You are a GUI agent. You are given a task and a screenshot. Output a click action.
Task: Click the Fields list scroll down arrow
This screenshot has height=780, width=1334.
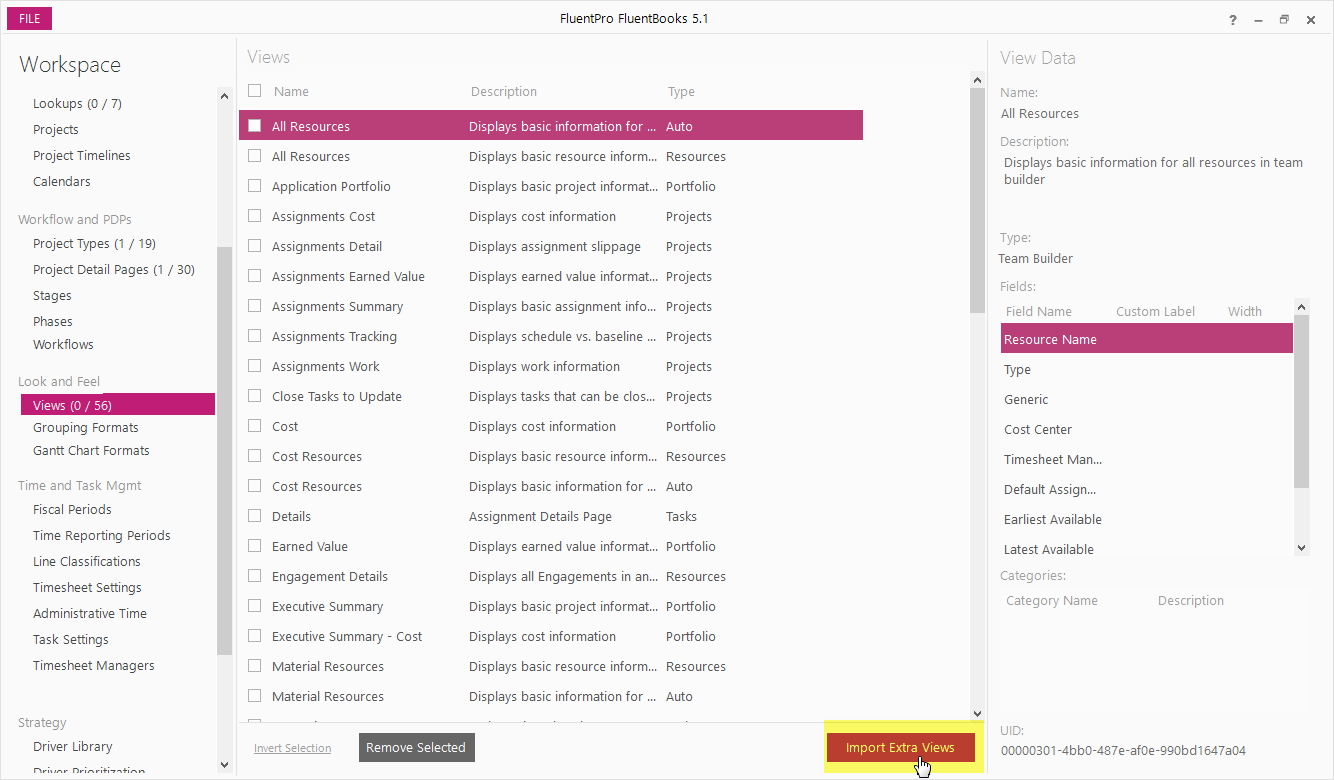1301,547
